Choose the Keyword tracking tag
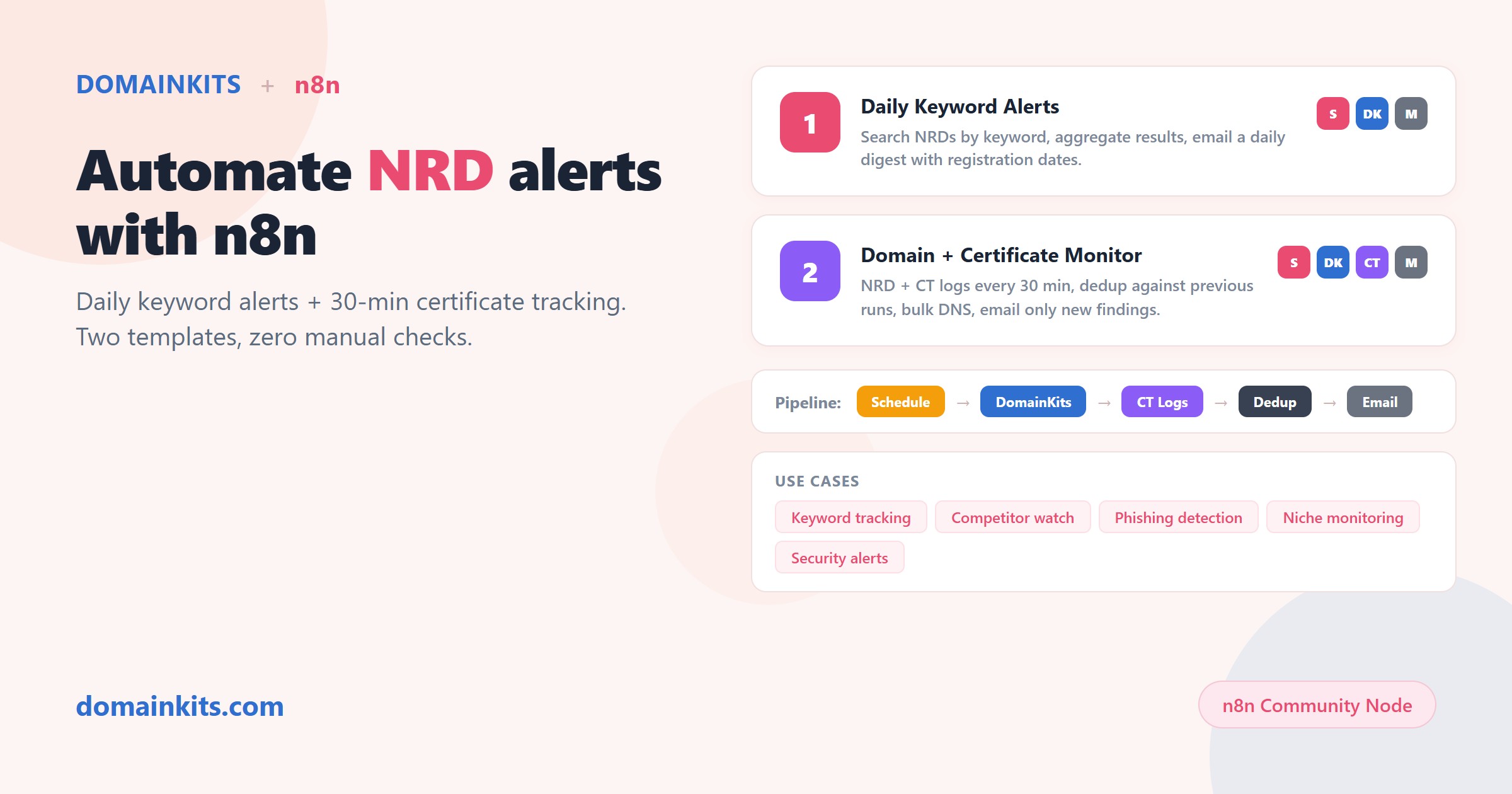 [850, 517]
